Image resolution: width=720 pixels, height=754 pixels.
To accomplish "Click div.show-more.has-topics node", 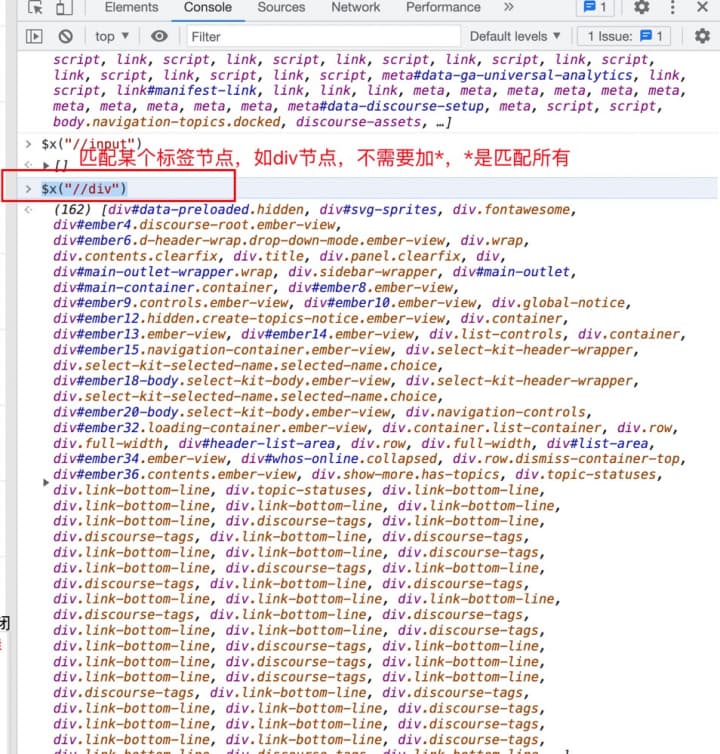I will (x=405, y=475).
